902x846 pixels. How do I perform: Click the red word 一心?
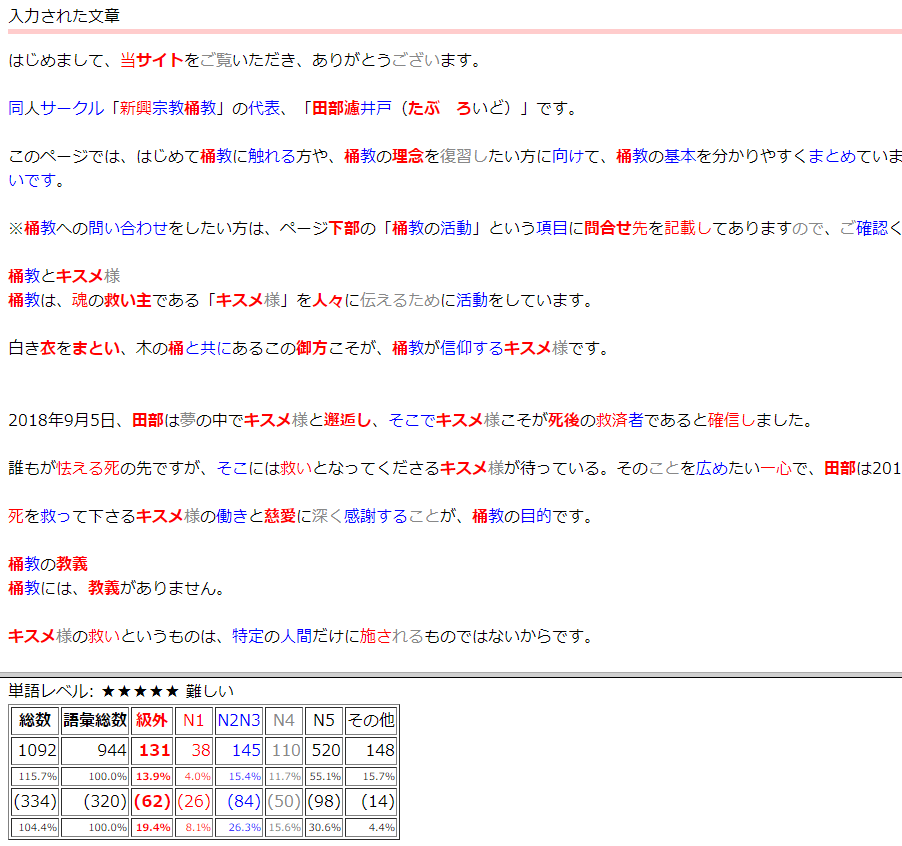(776, 468)
